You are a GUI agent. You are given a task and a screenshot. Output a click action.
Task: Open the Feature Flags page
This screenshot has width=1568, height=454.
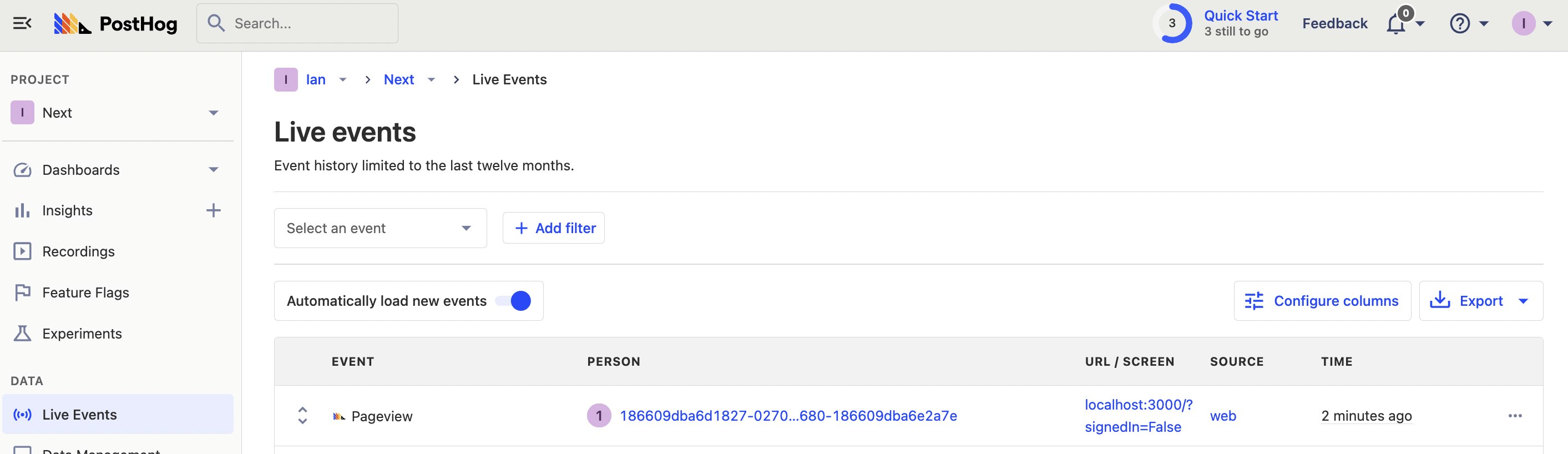(85, 292)
